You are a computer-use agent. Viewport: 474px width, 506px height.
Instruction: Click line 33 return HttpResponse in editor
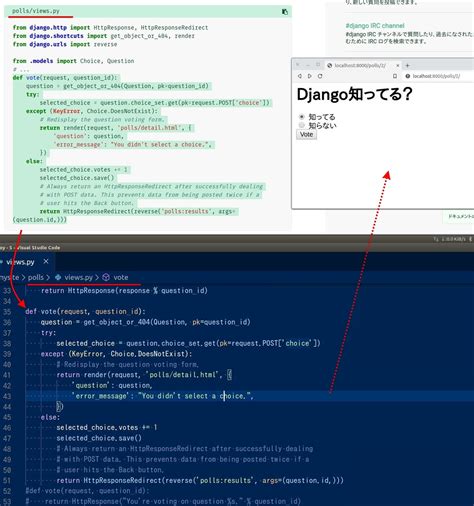[124, 290]
